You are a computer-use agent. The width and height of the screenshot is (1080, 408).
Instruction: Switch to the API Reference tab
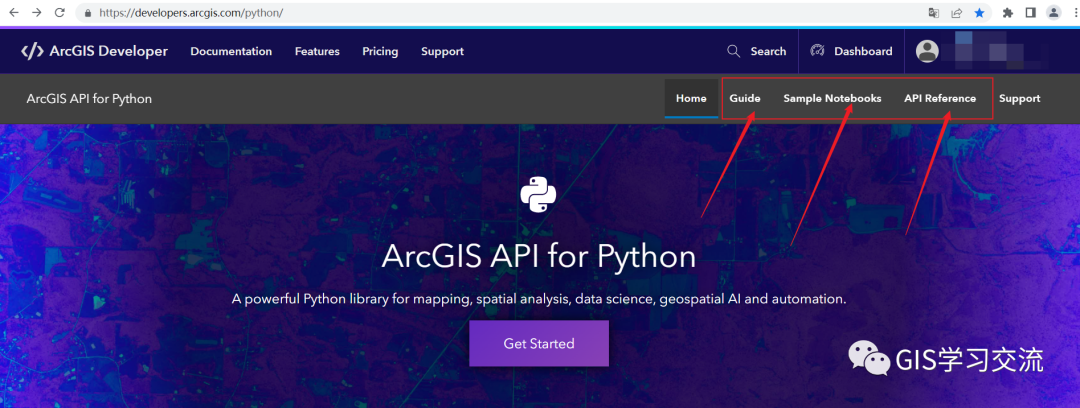point(940,99)
